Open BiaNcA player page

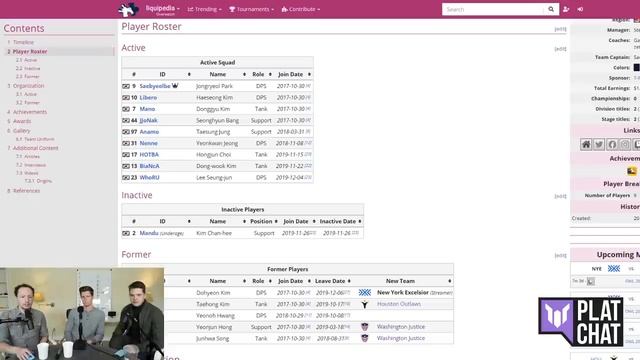149,166
